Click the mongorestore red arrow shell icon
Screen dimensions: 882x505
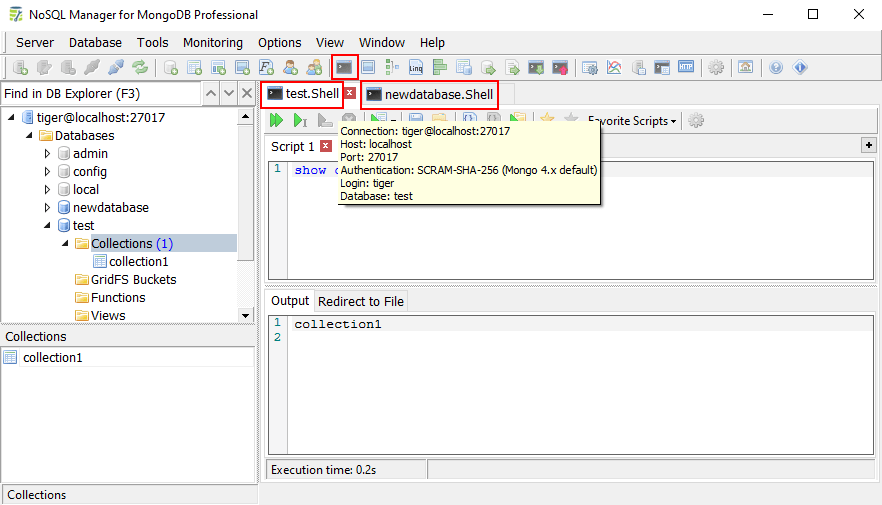[560, 67]
